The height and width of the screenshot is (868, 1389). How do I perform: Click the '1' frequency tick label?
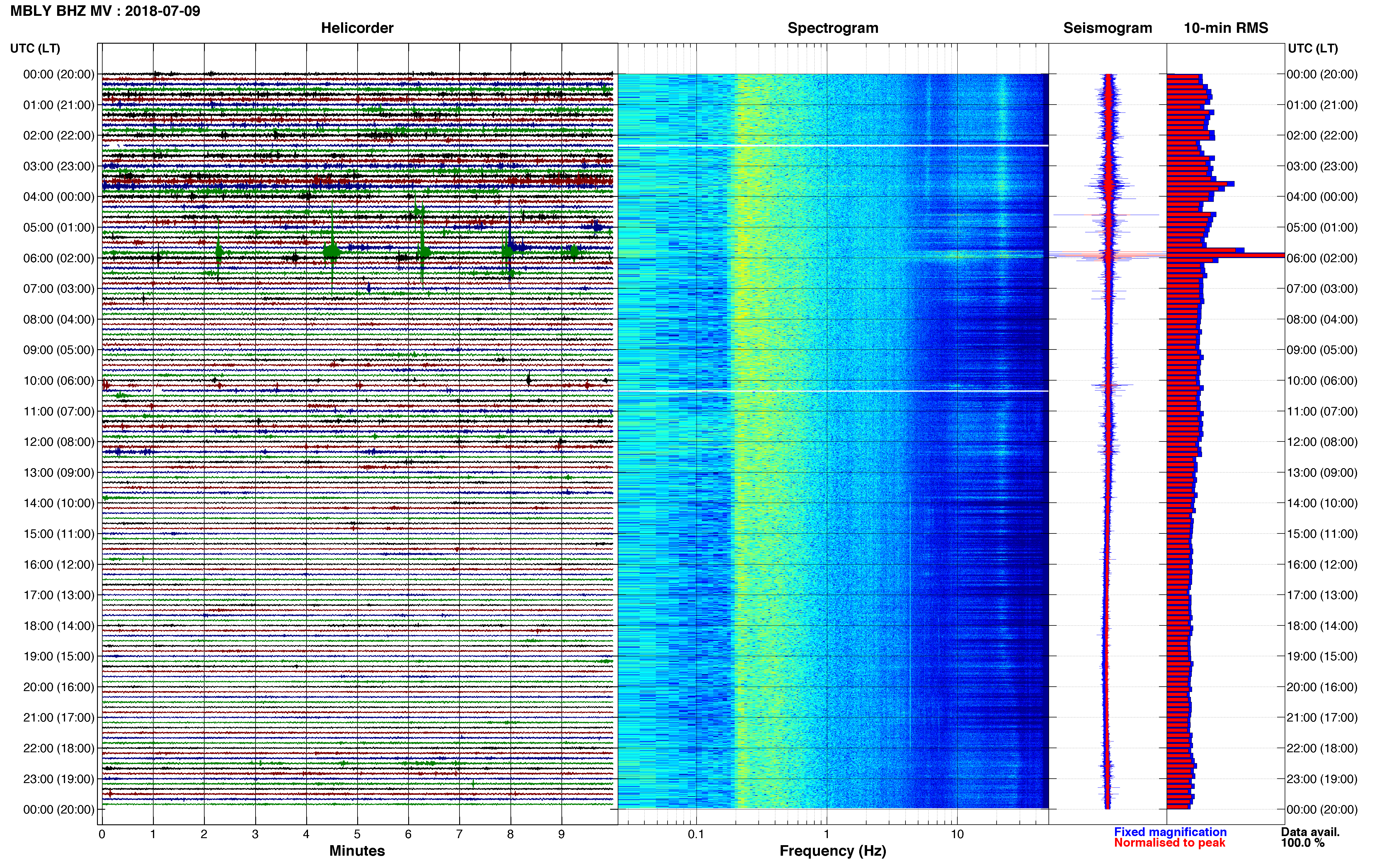[826, 834]
